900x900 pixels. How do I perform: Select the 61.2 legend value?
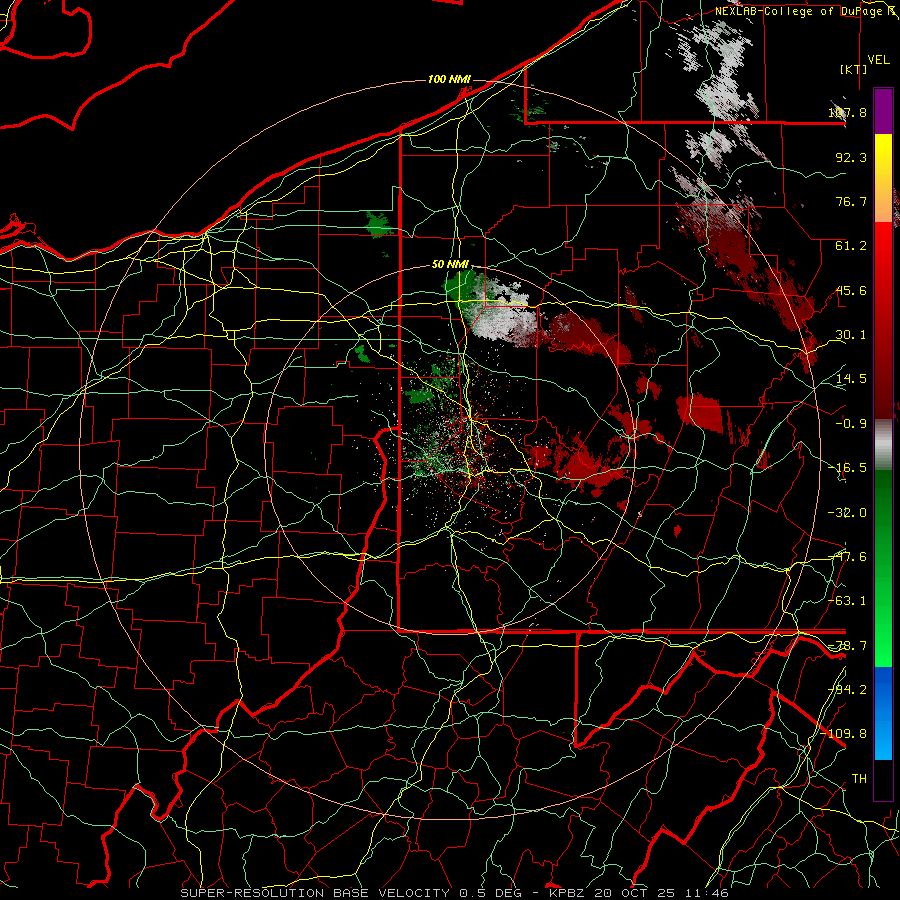[x=851, y=246]
